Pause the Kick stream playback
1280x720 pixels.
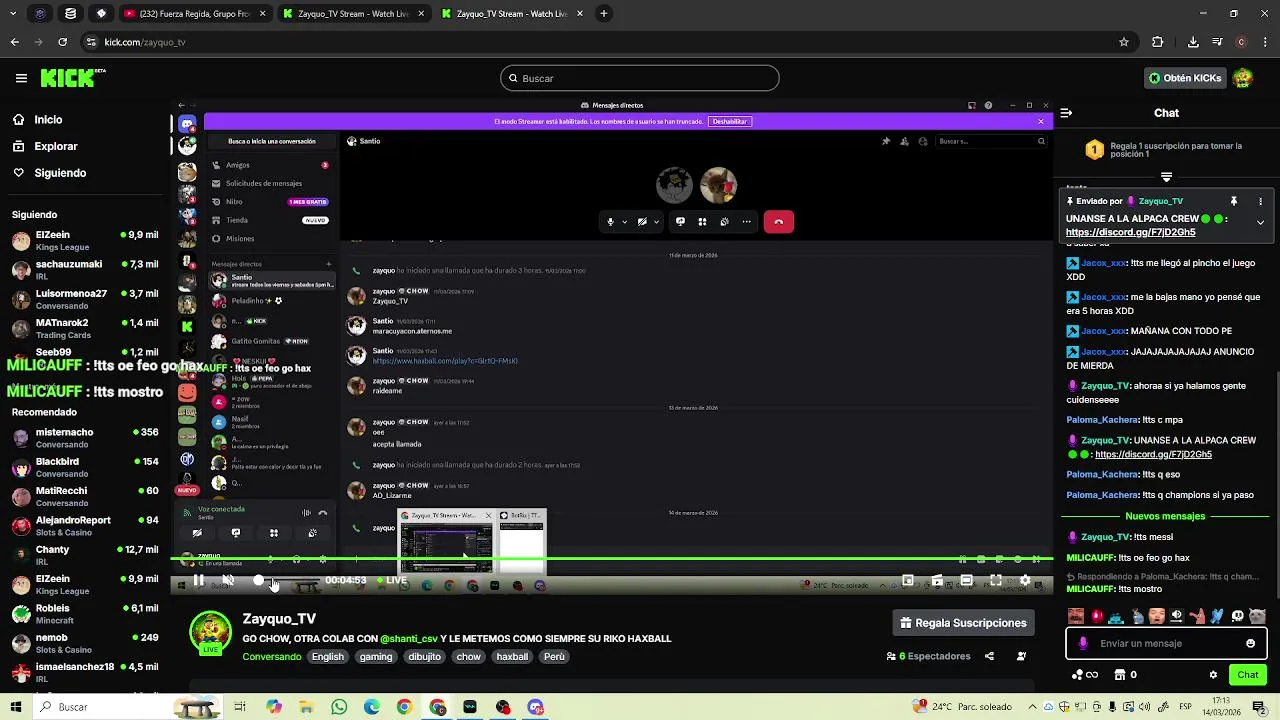click(x=199, y=580)
